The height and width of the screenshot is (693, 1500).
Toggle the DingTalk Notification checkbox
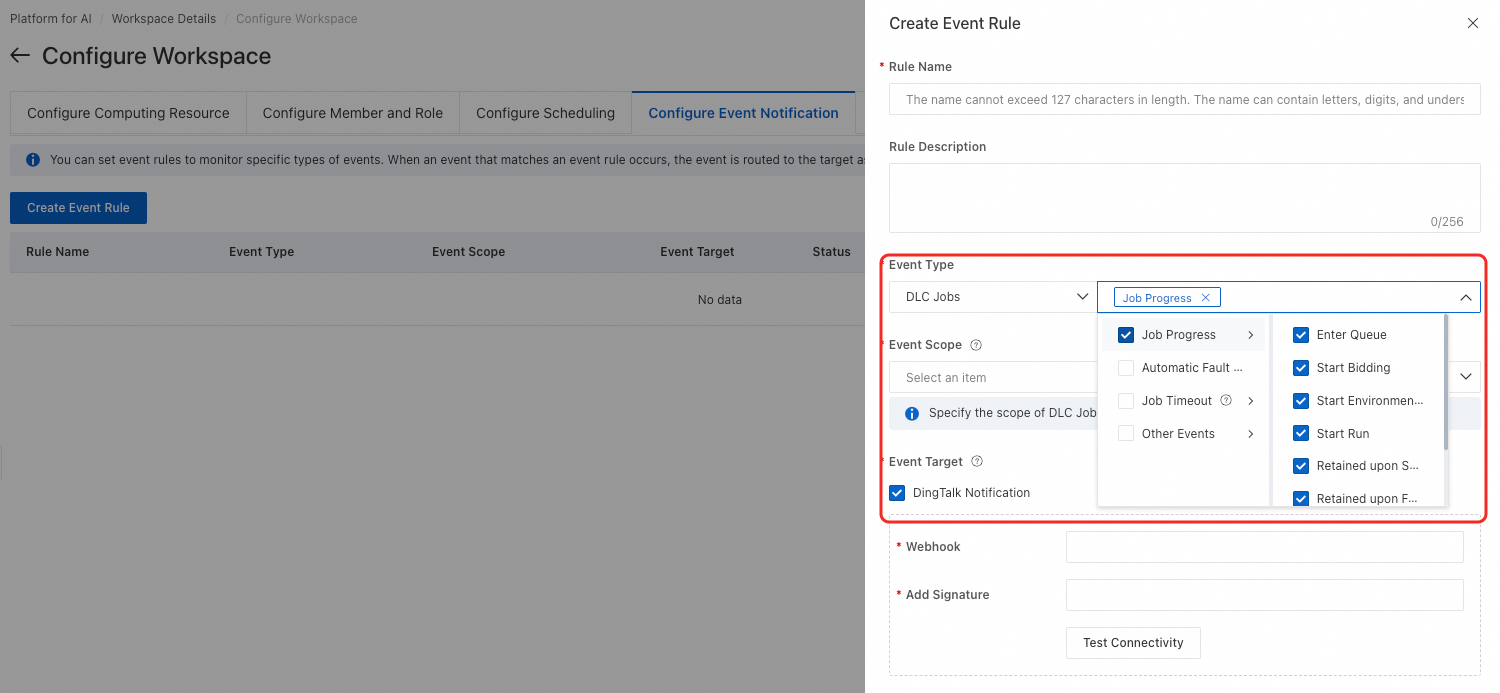point(897,493)
